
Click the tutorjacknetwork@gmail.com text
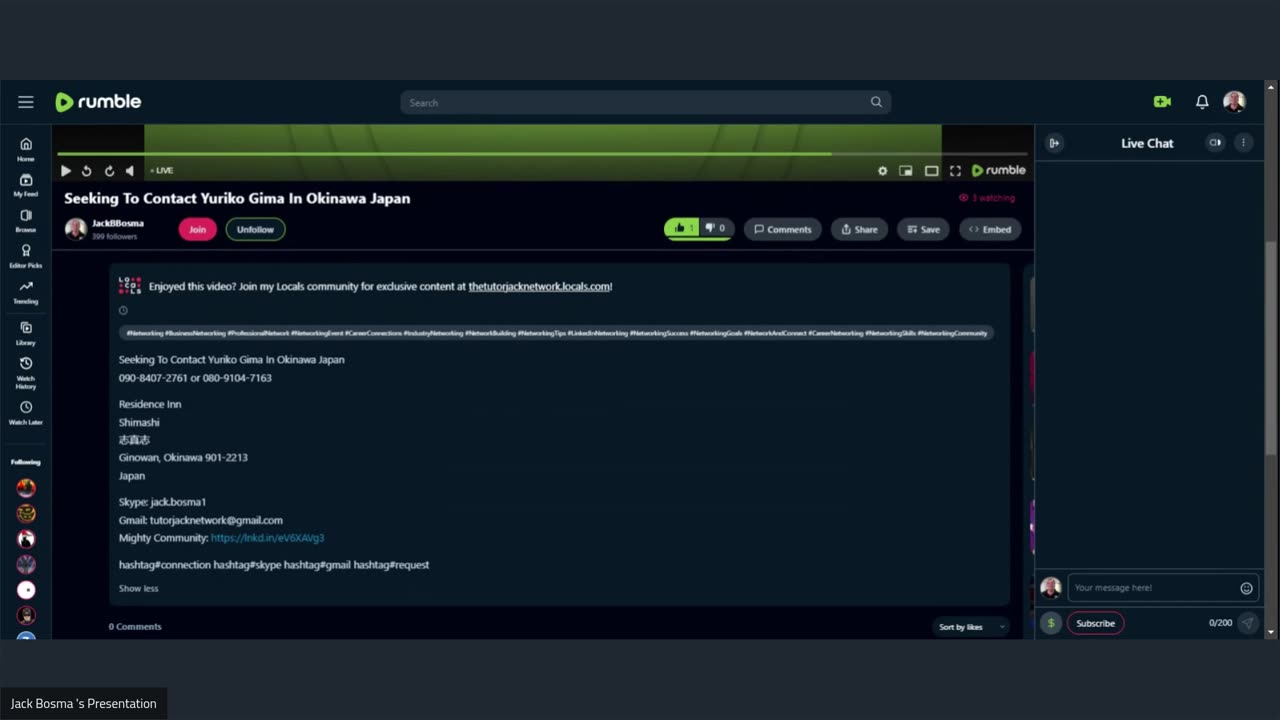click(216, 520)
